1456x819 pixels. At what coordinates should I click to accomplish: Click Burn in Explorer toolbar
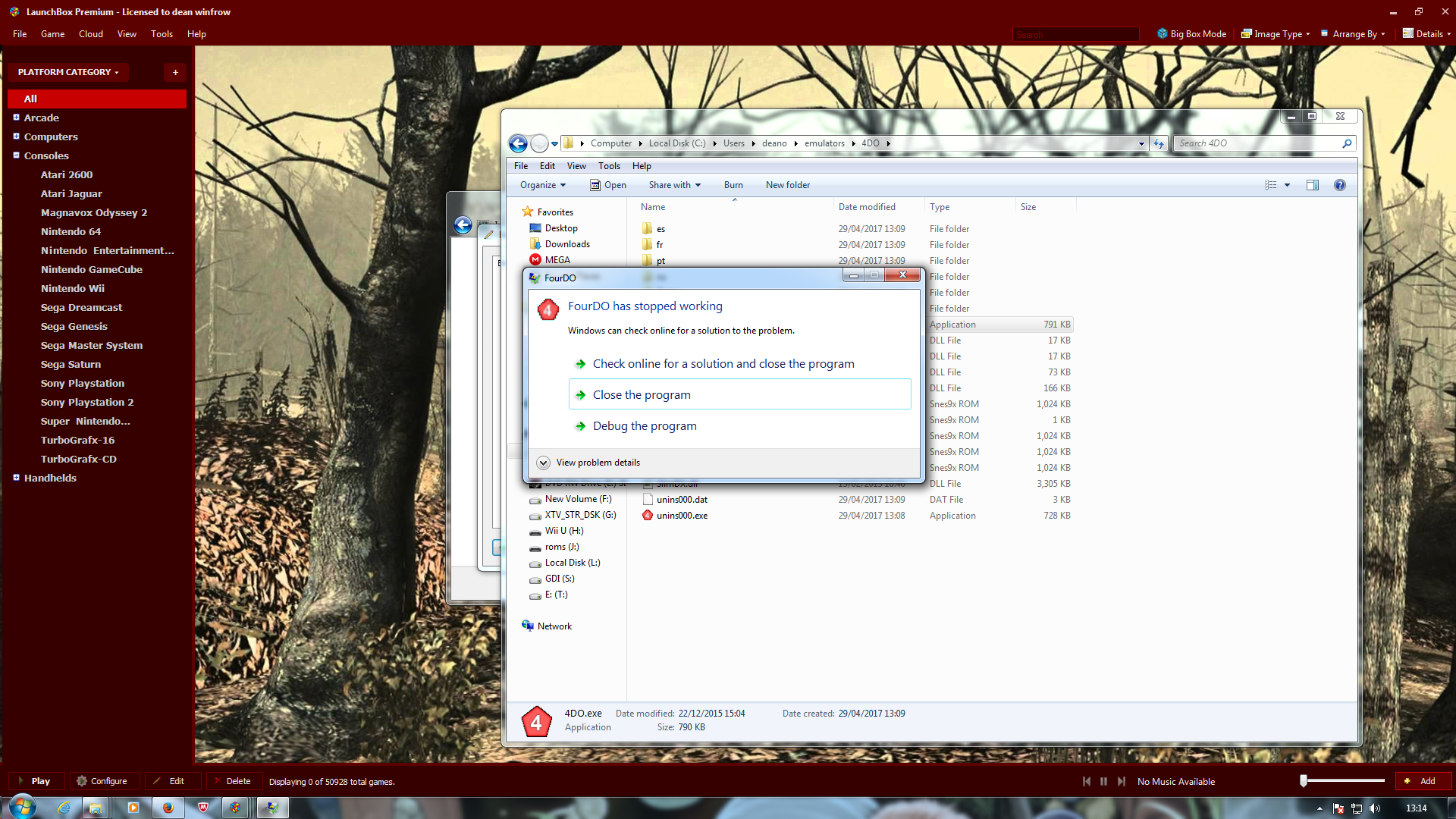click(733, 185)
